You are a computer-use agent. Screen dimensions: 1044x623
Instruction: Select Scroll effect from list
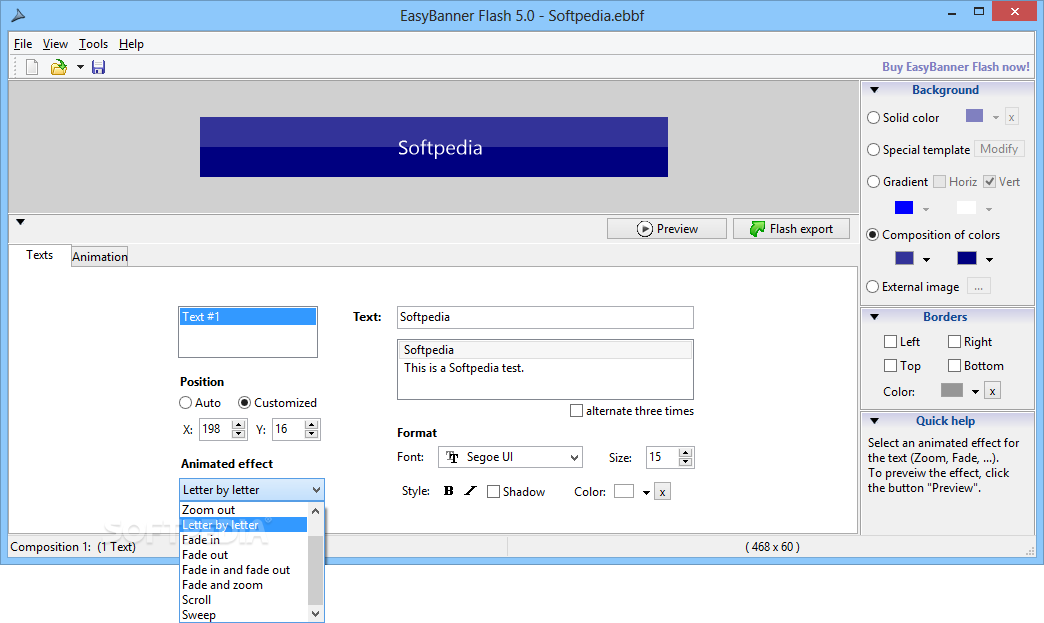(243, 600)
